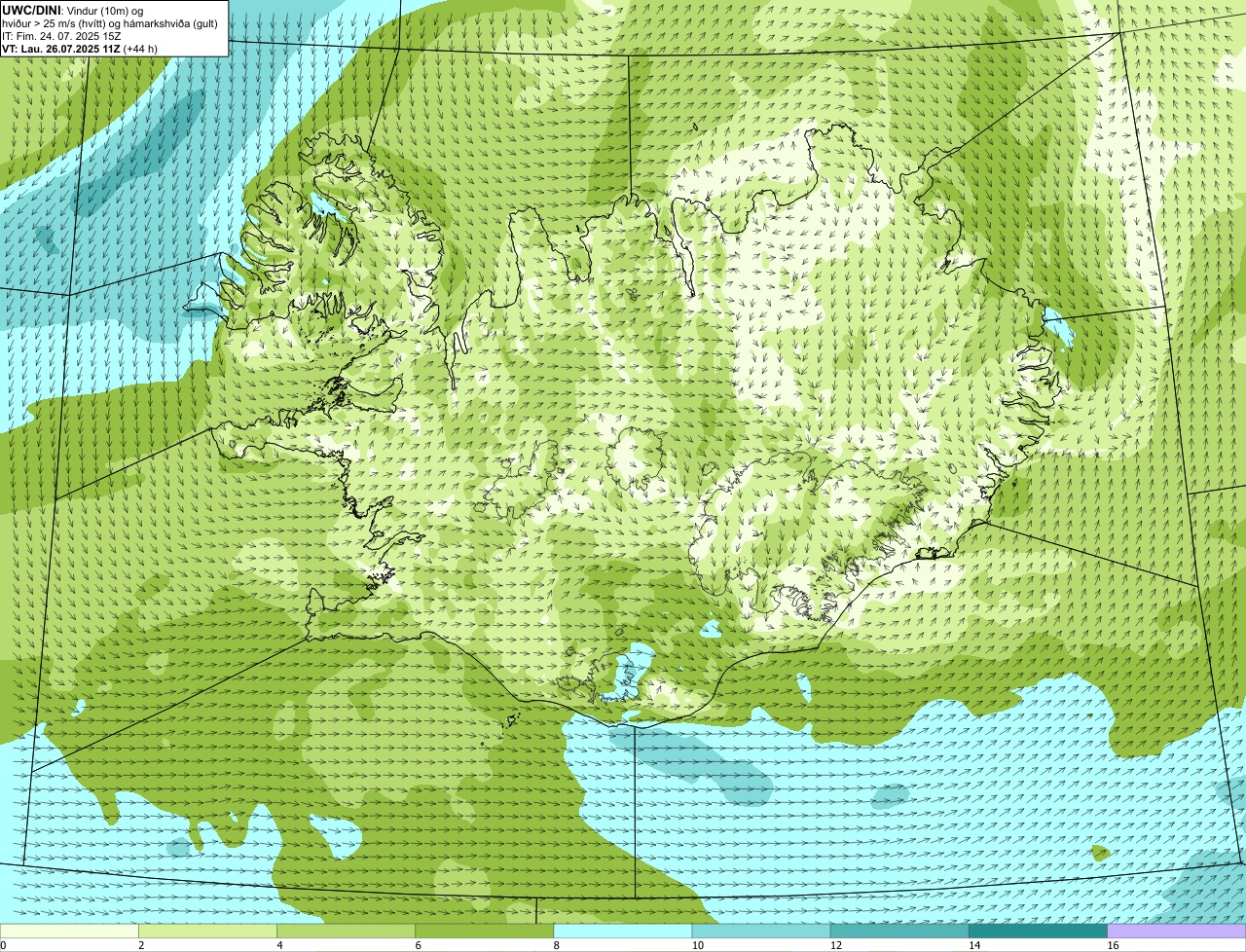Click the '0' scale label
Viewport: 1246px width, 952px height.
pos(3,945)
